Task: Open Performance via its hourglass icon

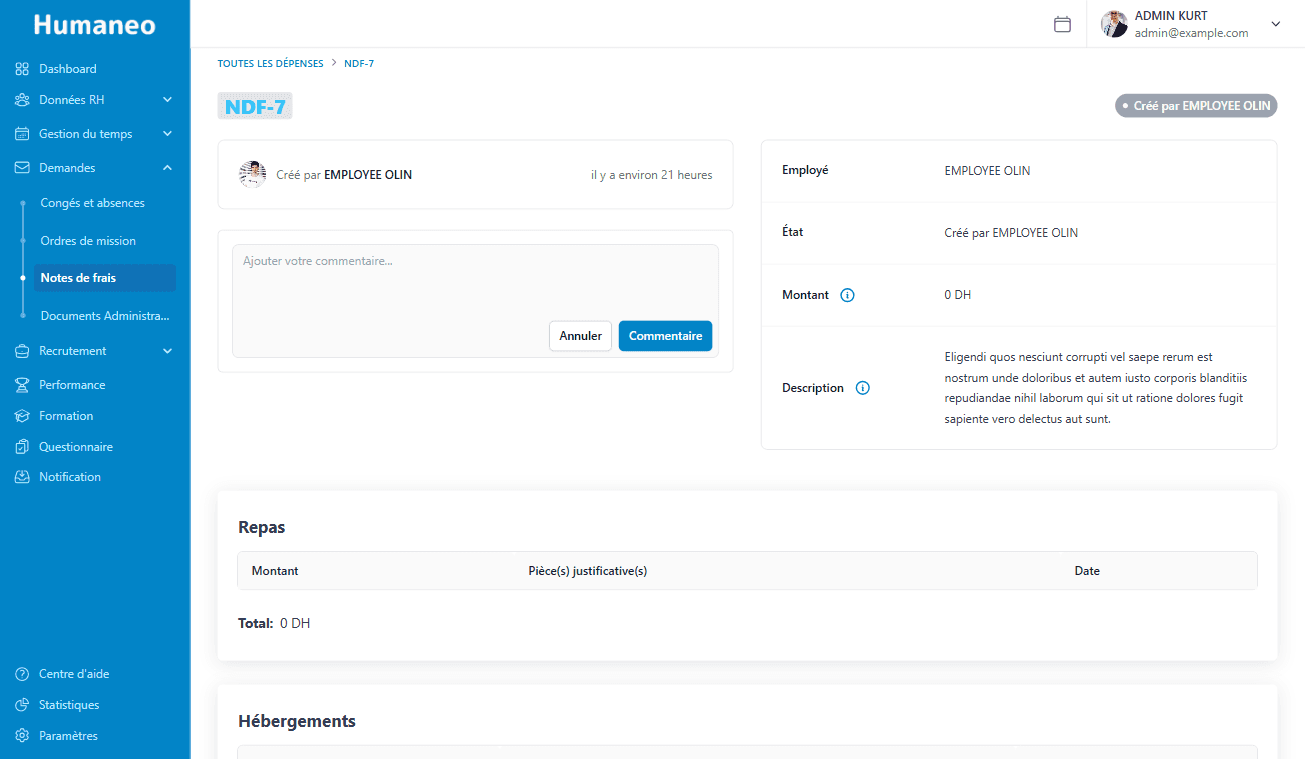Action: [22, 385]
